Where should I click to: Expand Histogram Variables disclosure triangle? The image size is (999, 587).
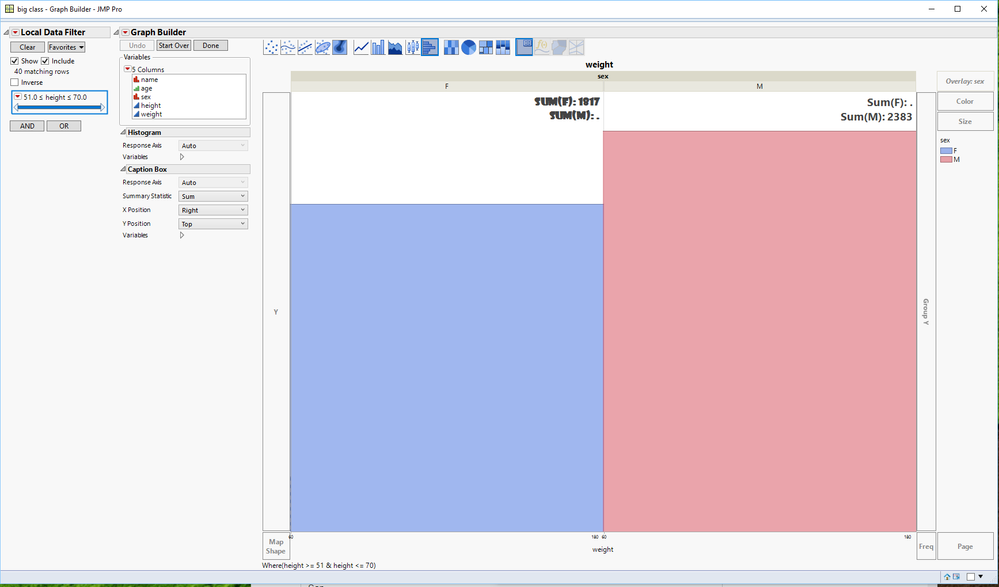pyautogui.click(x=182, y=156)
